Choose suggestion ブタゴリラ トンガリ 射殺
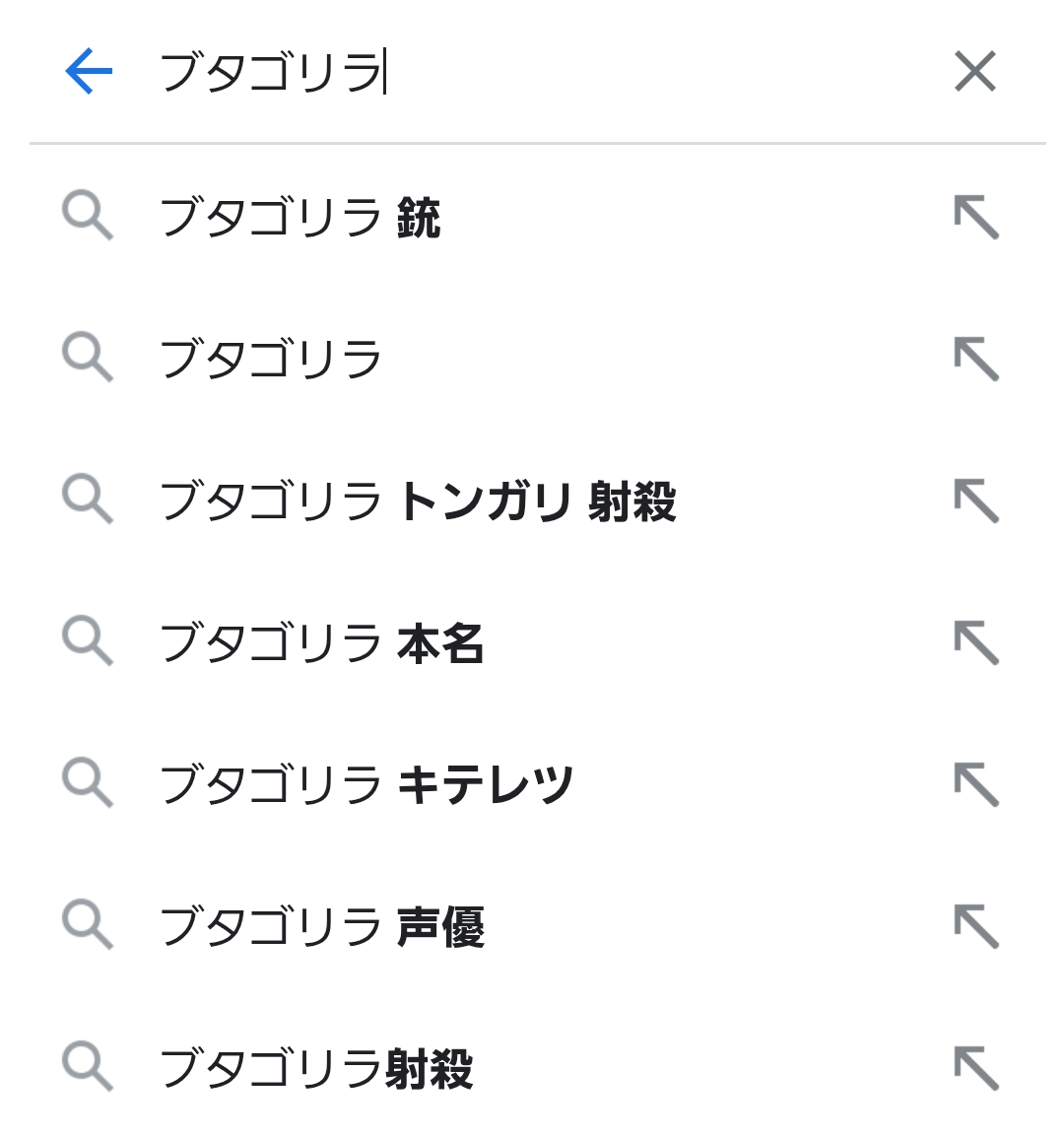Viewport: 1064px width, 1137px height. pos(418,501)
